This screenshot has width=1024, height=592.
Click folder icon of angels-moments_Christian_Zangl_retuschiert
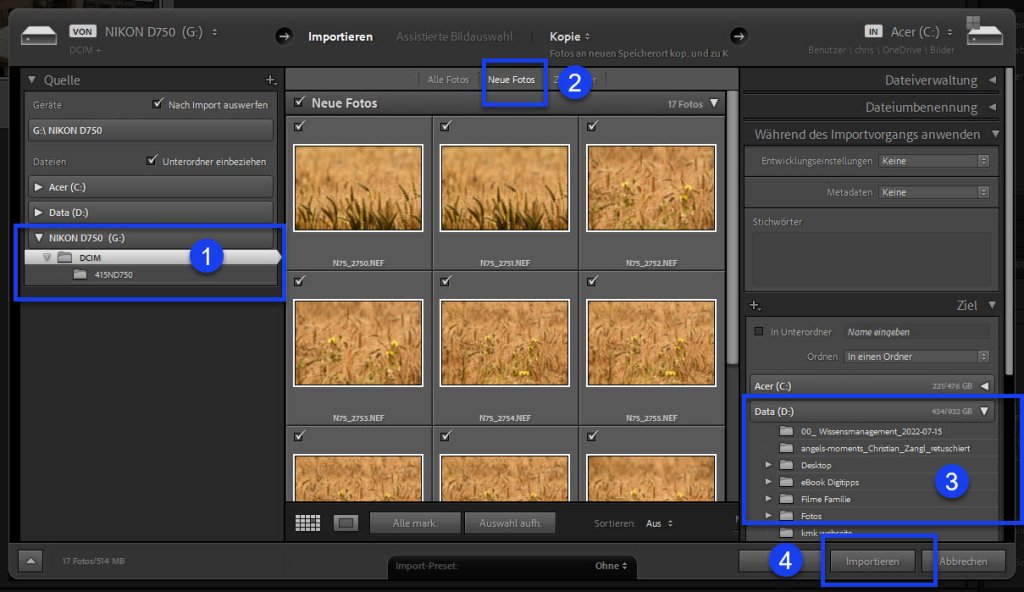[x=786, y=448]
